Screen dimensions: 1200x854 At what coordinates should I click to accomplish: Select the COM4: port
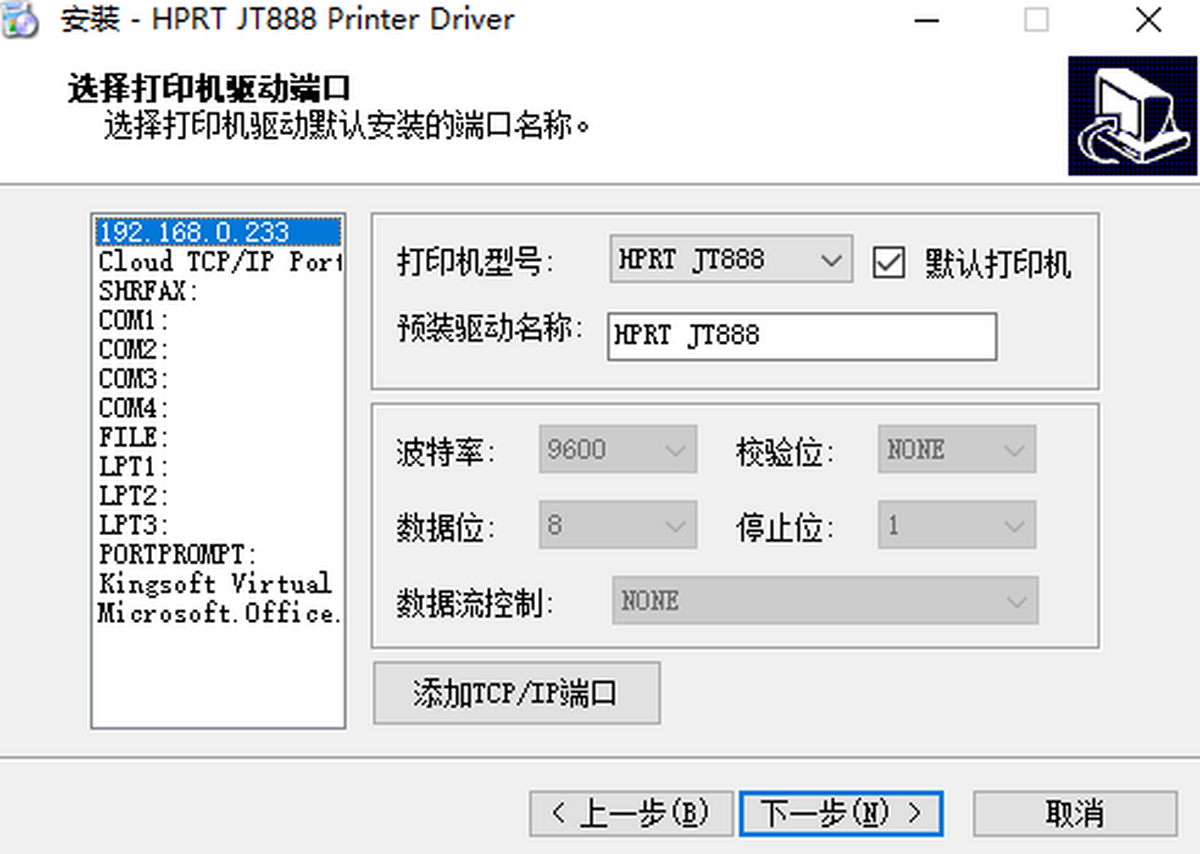[218, 408]
